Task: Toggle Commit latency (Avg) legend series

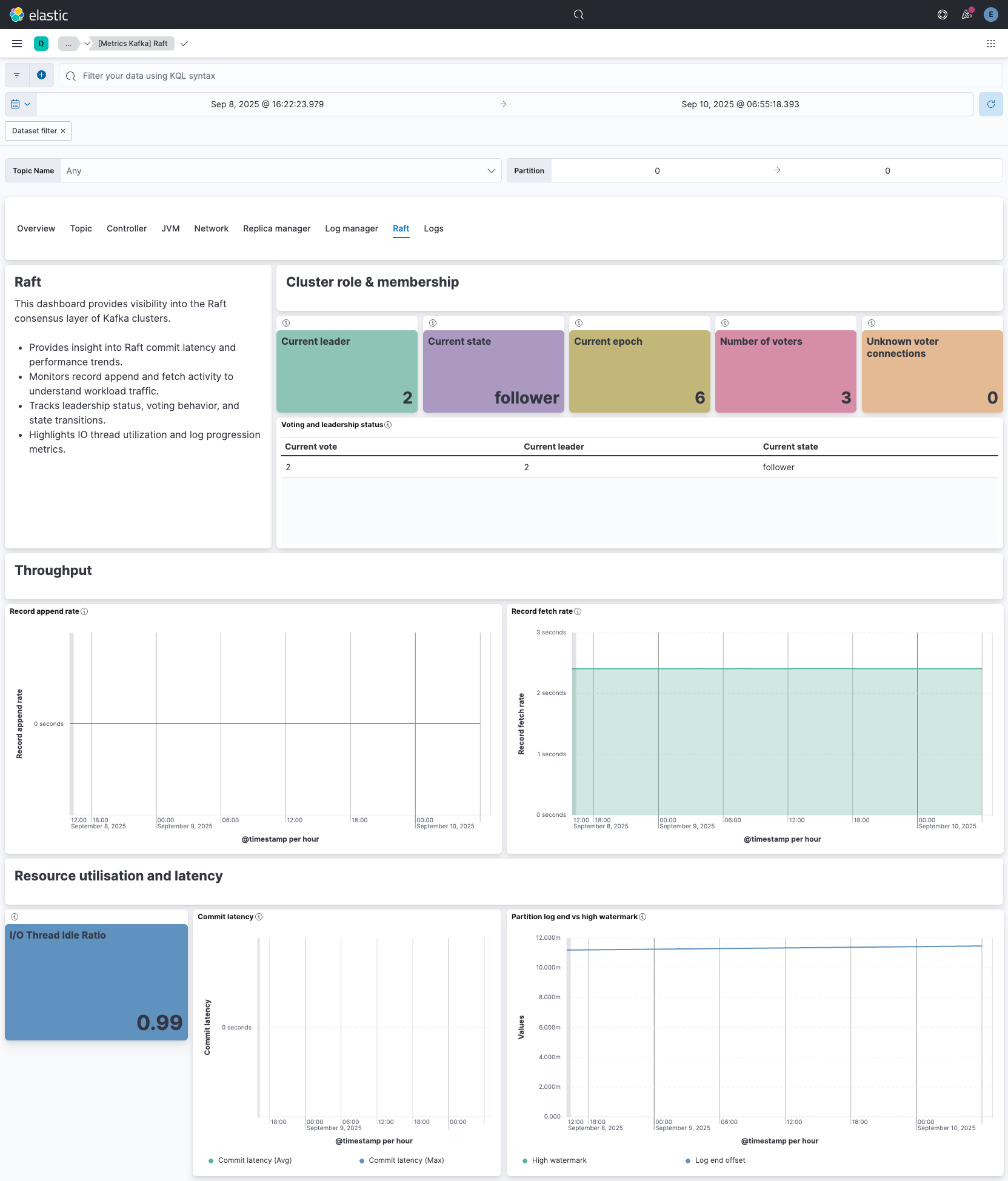Action: 255,1160
